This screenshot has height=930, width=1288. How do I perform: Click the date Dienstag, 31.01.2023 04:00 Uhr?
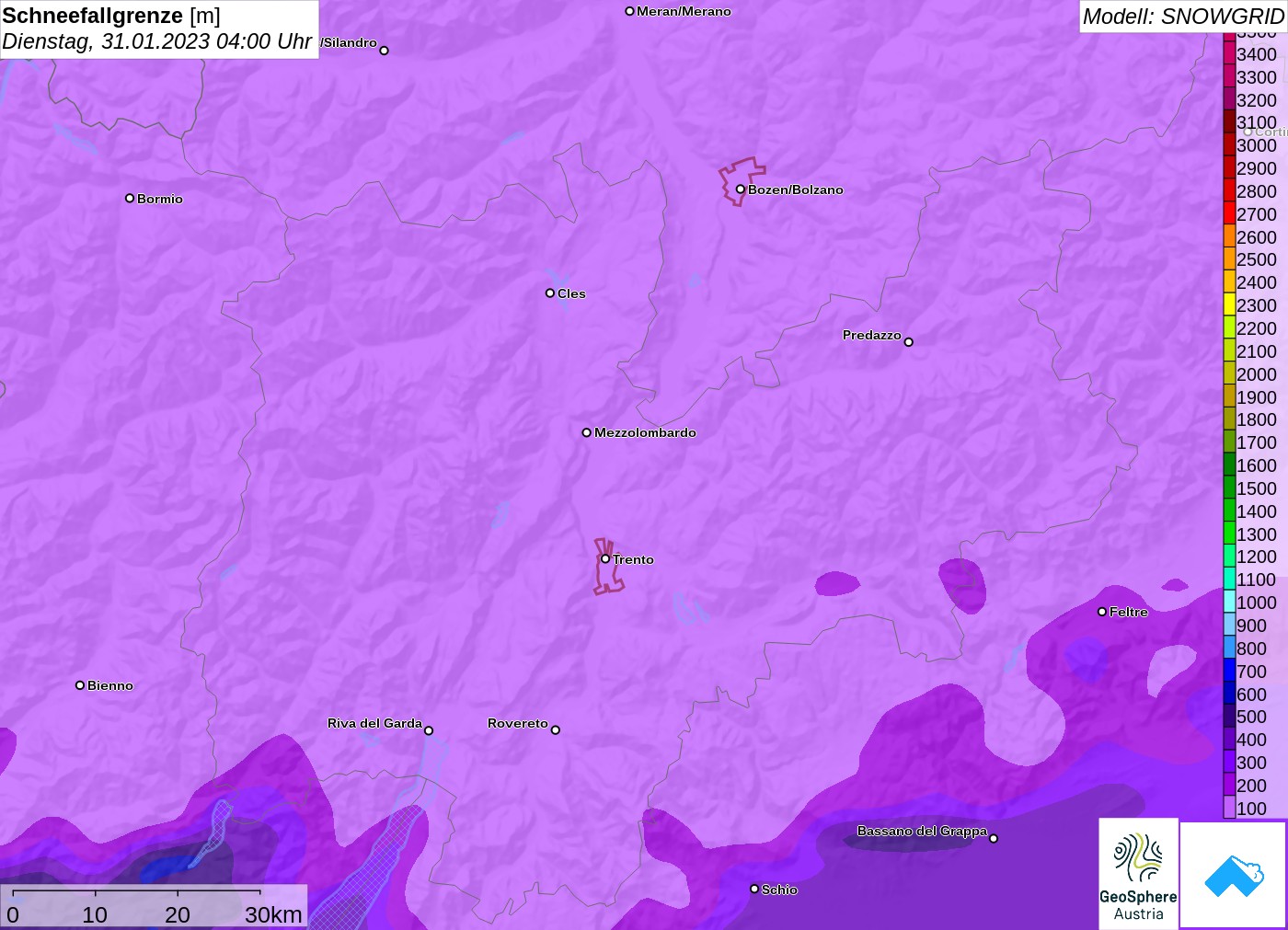(156, 41)
